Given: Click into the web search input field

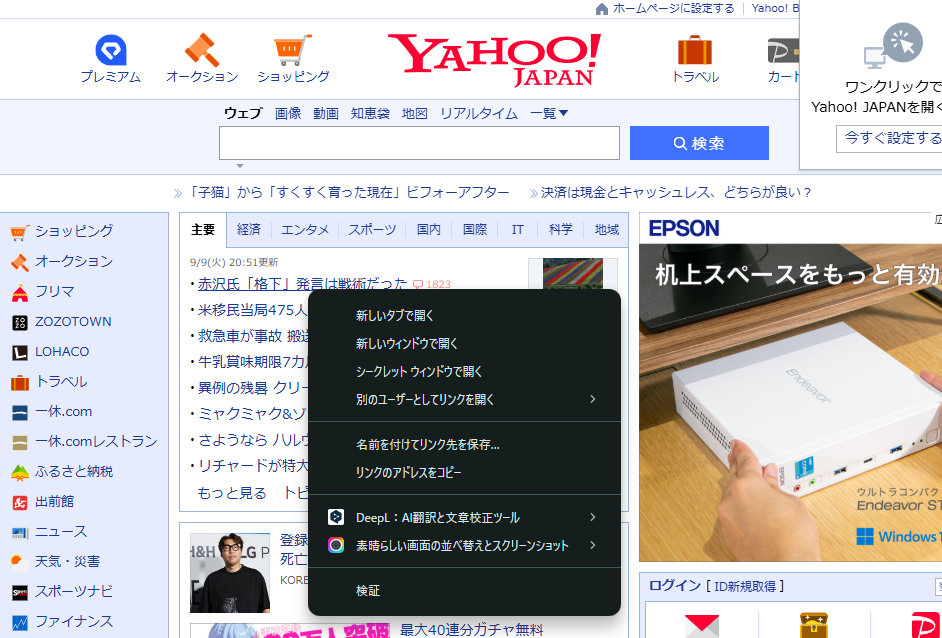Looking at the screenshot, I should (419, 143).
